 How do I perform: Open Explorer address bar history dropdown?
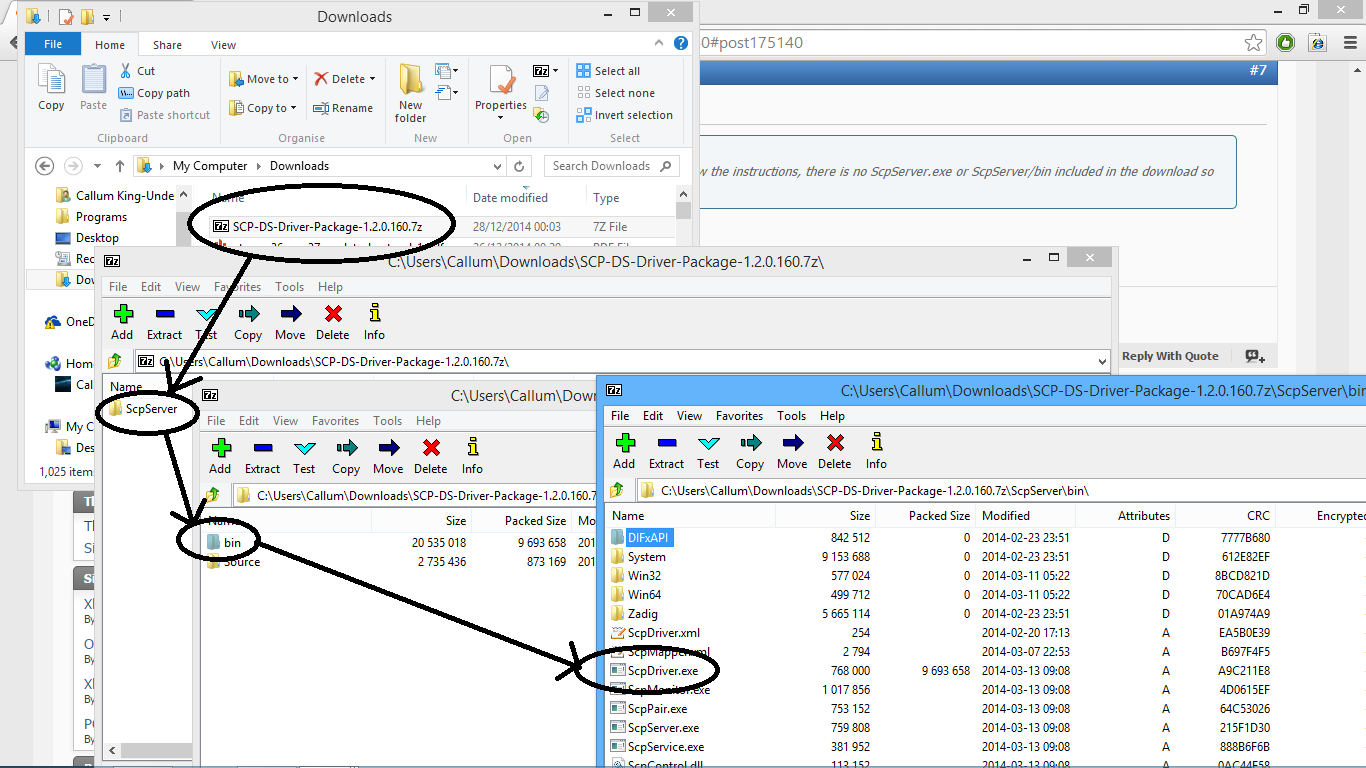click(x=497, y=166)
